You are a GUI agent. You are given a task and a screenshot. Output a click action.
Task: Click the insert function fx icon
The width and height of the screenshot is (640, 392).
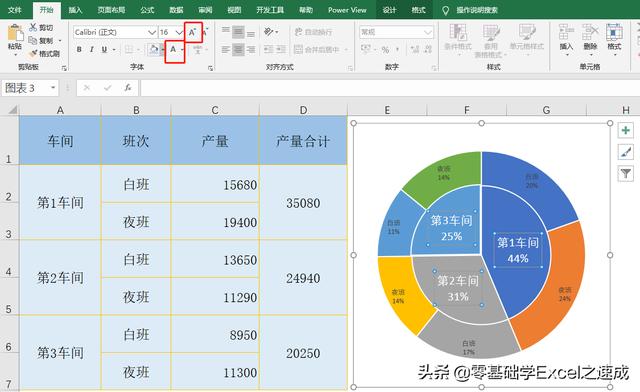click(128, 88)
